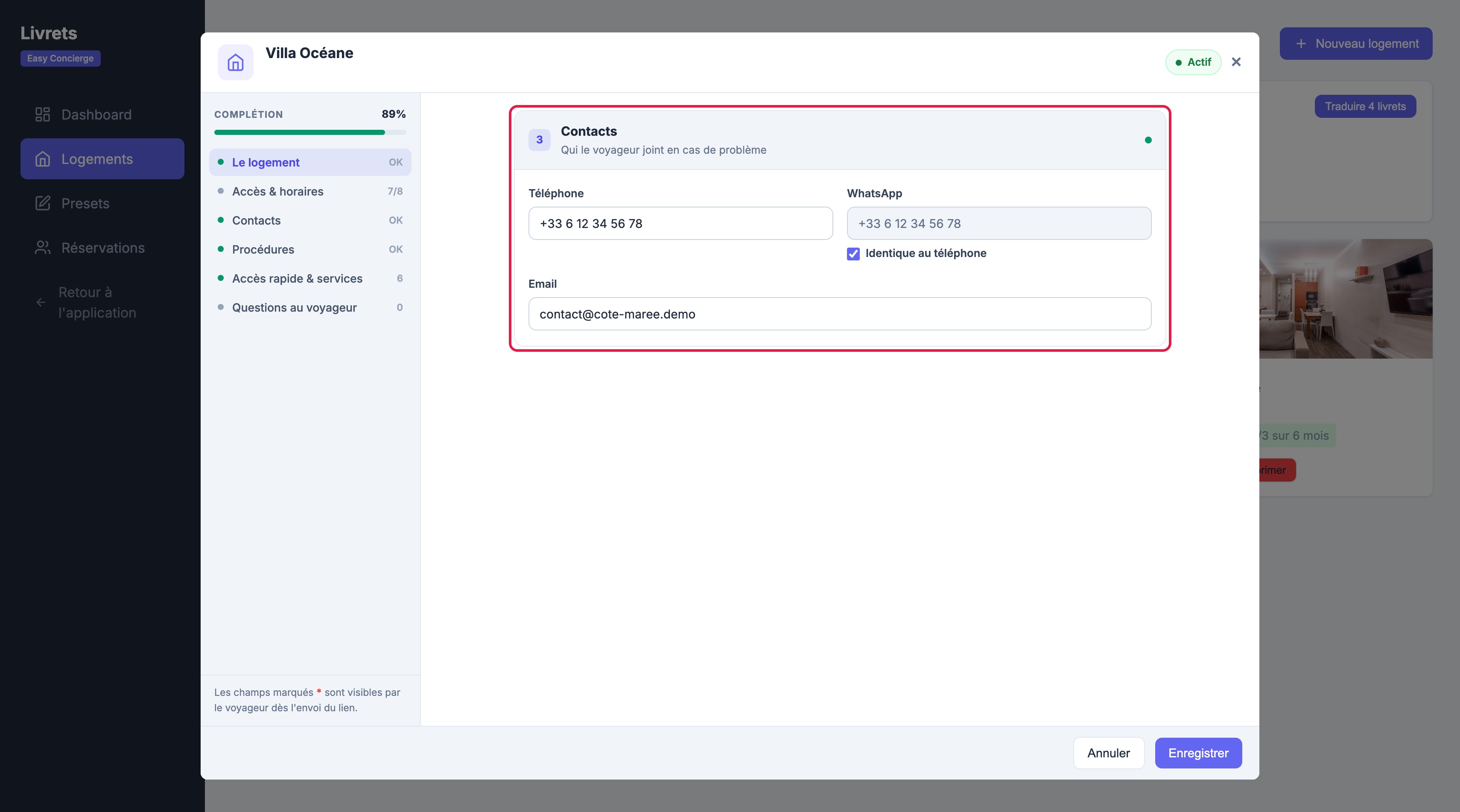Viewport: 1460px width, 812px height.
Task: Click Retour à l'application link
Action: [x=102, y=303]
